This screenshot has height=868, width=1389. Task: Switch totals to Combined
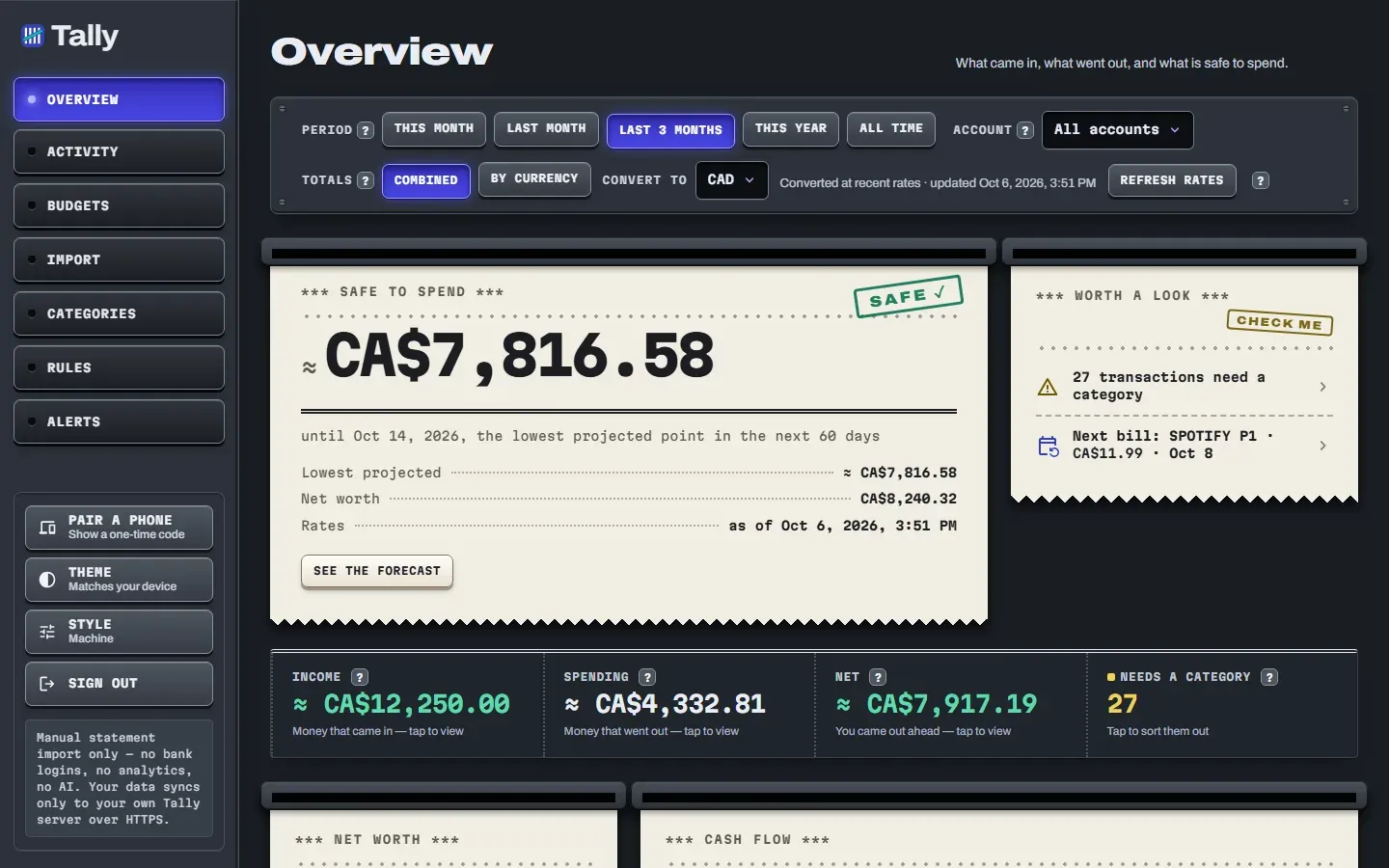pos(426,180)
